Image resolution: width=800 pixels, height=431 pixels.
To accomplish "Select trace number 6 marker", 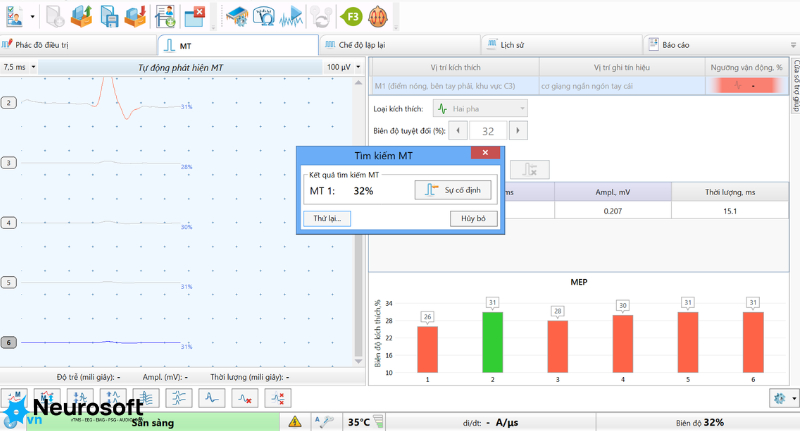I will click(x=9, y=342).
